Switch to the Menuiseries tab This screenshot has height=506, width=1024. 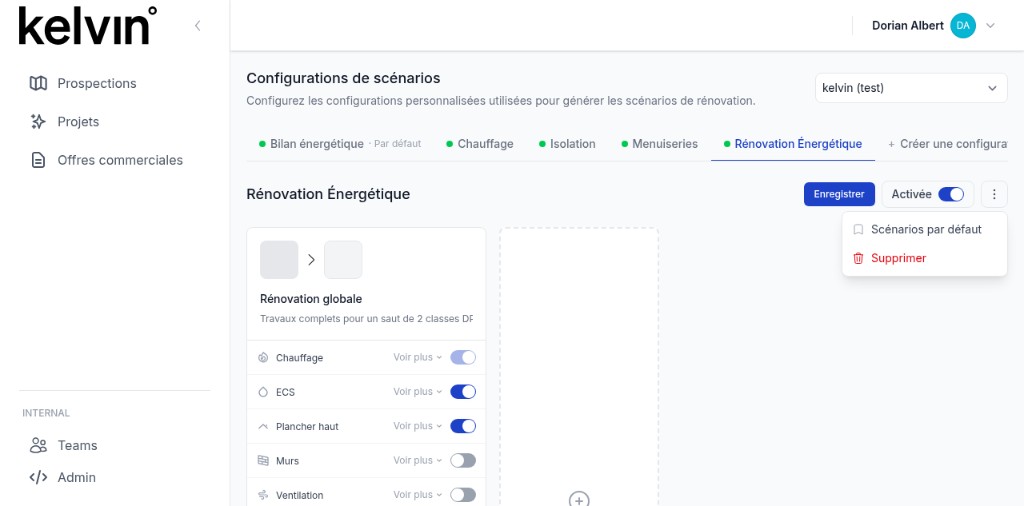click(x=660, y=144)
